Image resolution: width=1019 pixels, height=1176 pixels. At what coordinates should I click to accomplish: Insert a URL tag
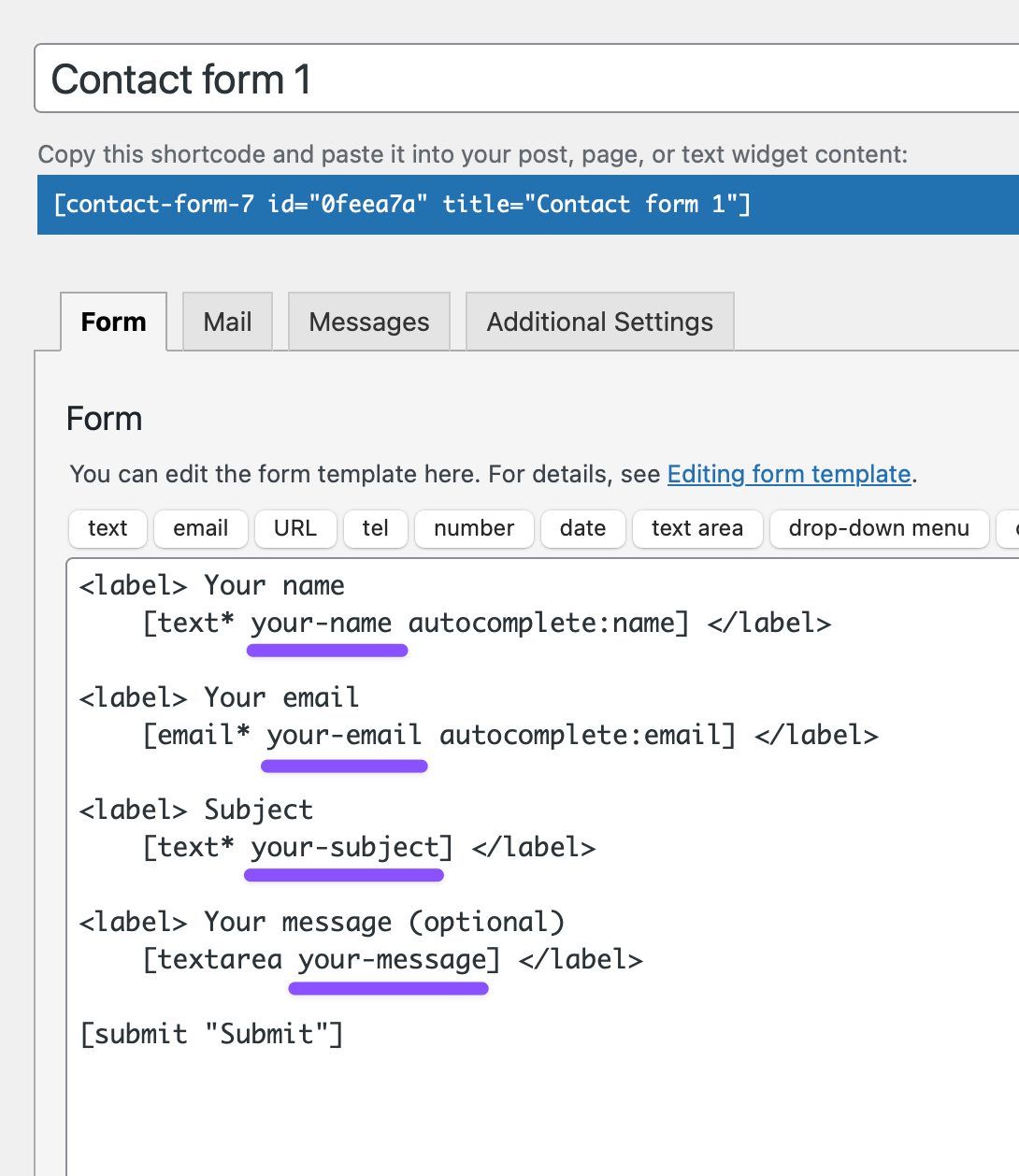click(x=295, y=528)
